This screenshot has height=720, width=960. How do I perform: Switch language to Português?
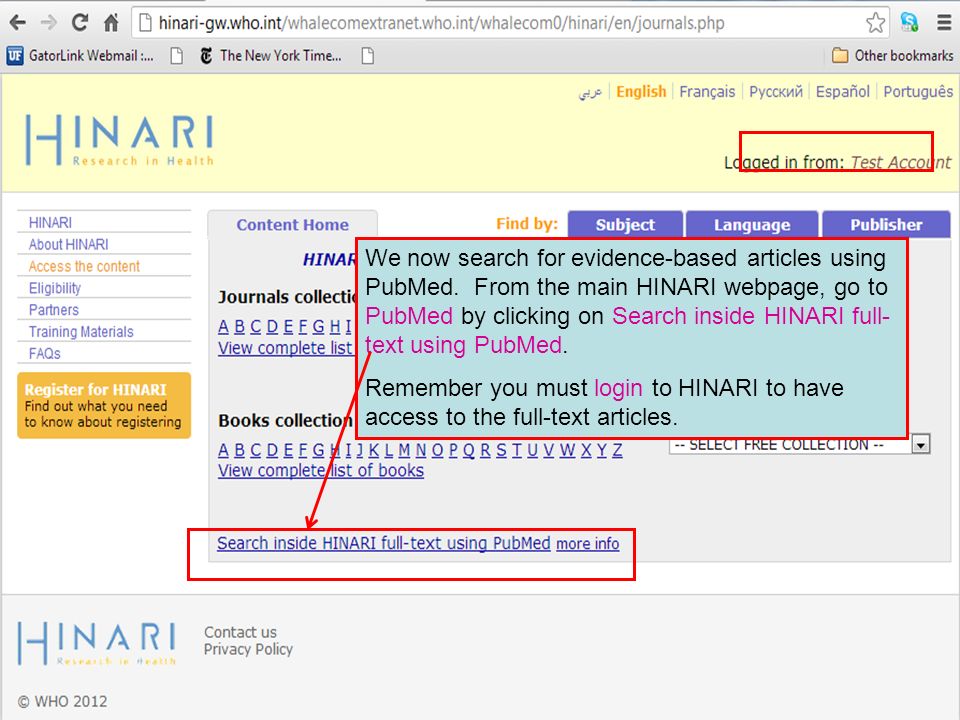coord(918,92)
